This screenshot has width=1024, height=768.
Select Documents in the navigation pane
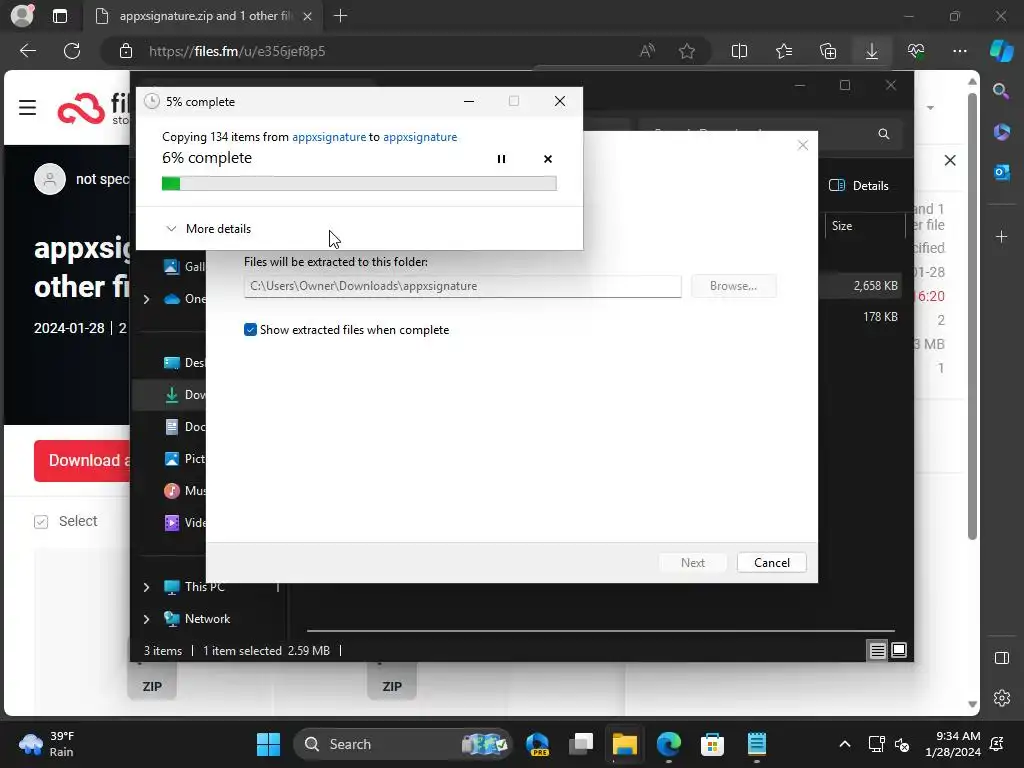tap(184, 426)
